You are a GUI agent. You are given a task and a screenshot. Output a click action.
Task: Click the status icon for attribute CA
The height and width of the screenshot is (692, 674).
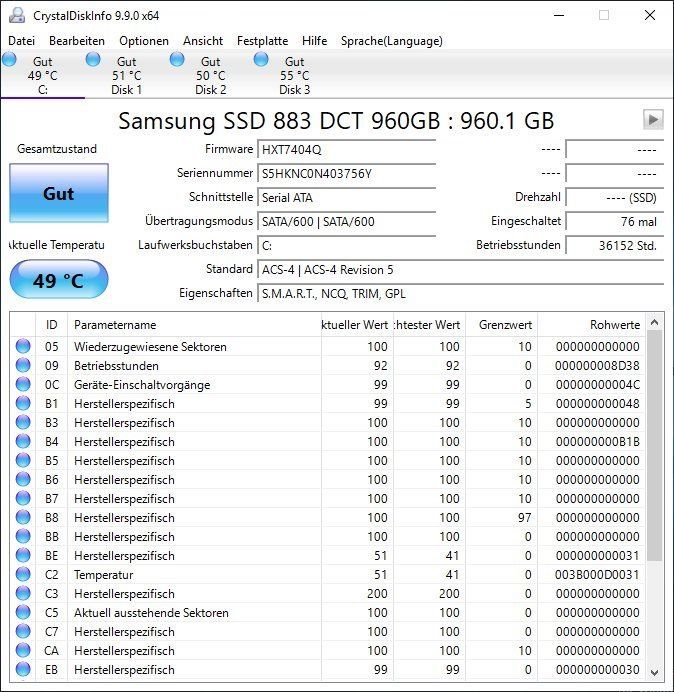point(23,651)
